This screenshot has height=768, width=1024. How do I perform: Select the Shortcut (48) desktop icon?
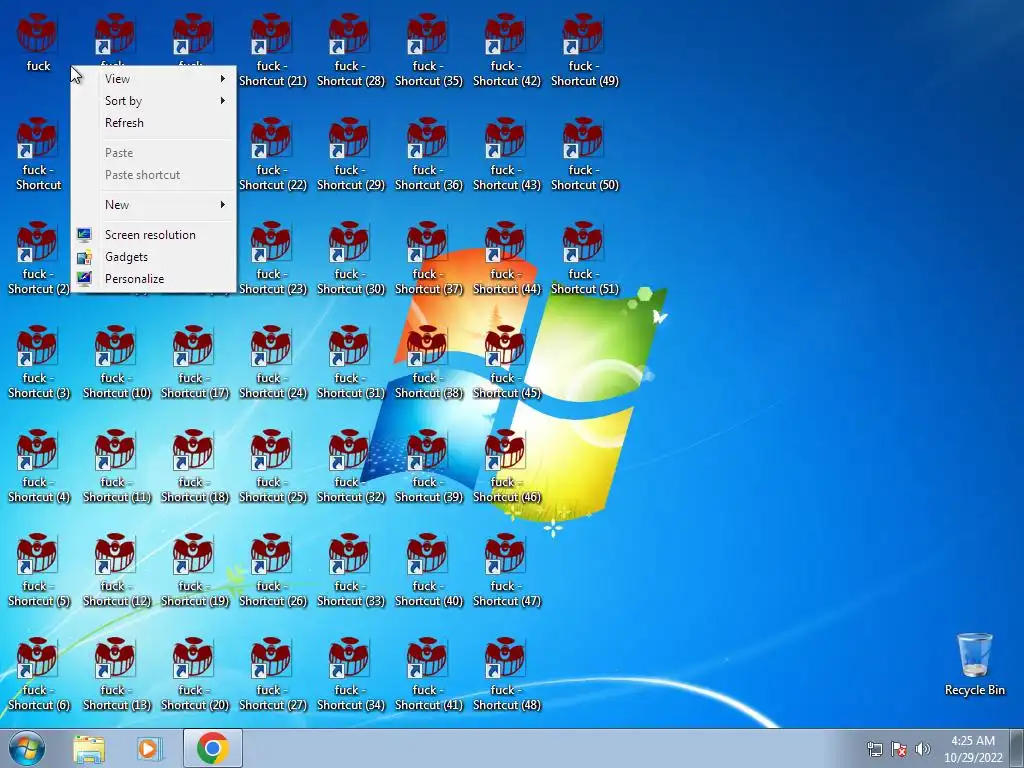(507, 675)
